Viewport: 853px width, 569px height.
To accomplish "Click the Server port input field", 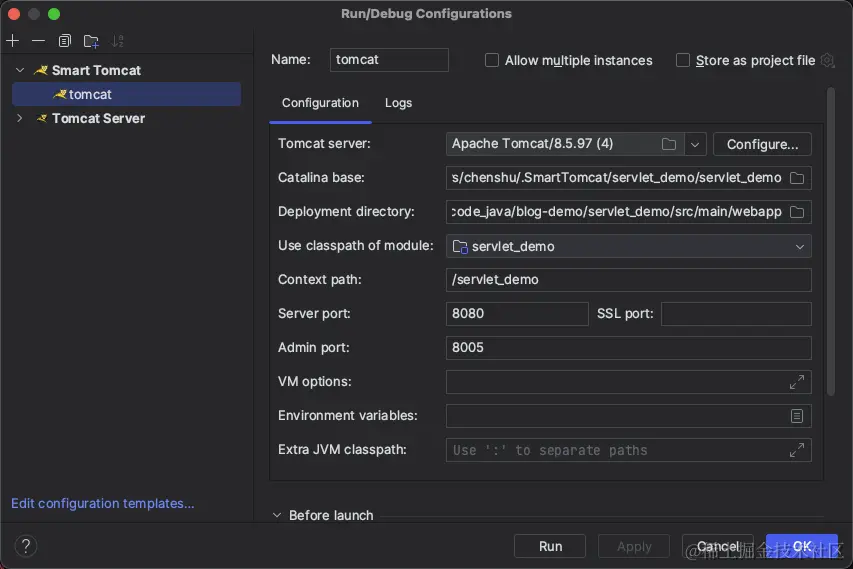I will [x=517, y=314].
